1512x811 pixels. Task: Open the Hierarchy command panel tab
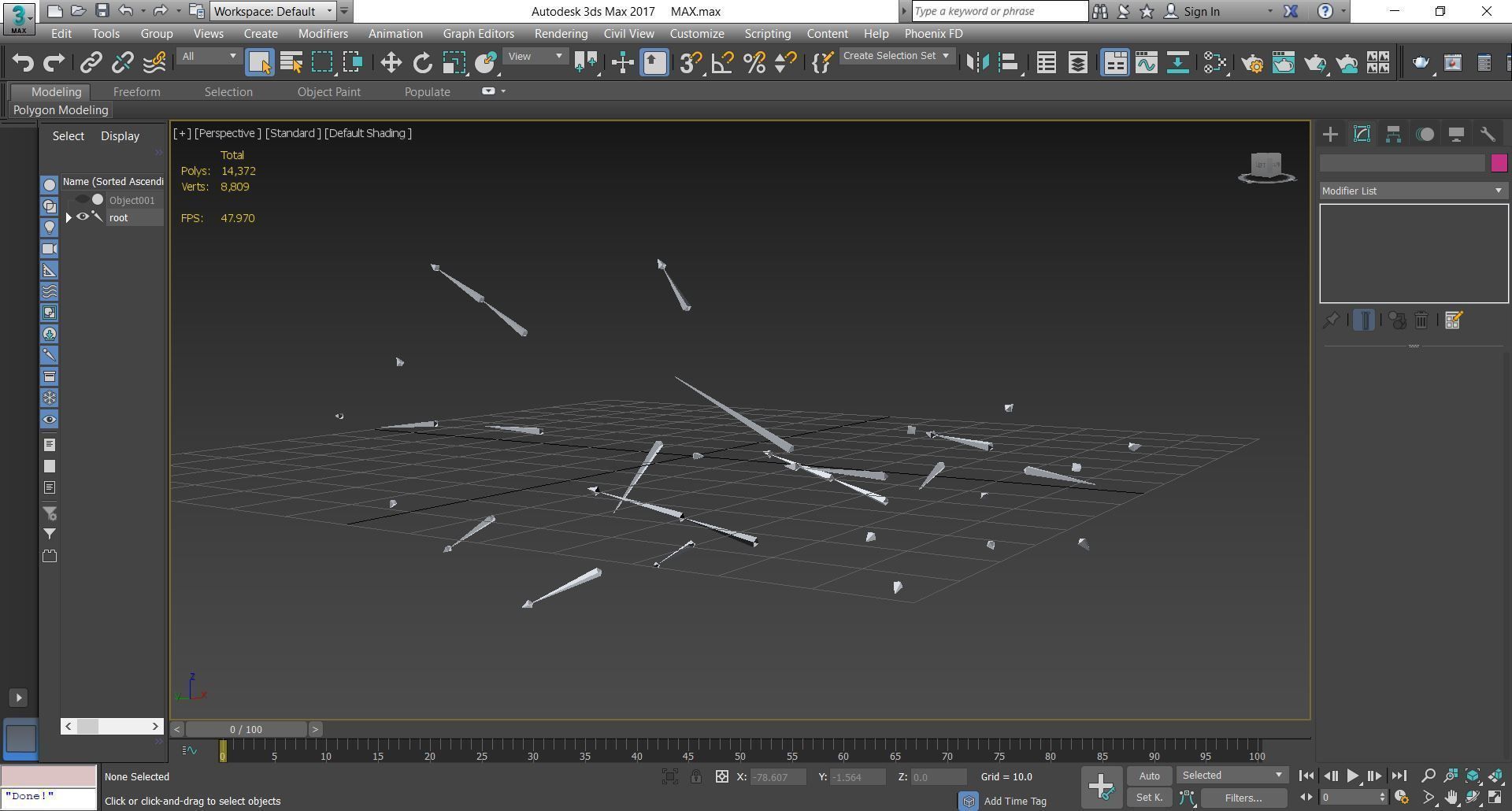[1393, 135]
